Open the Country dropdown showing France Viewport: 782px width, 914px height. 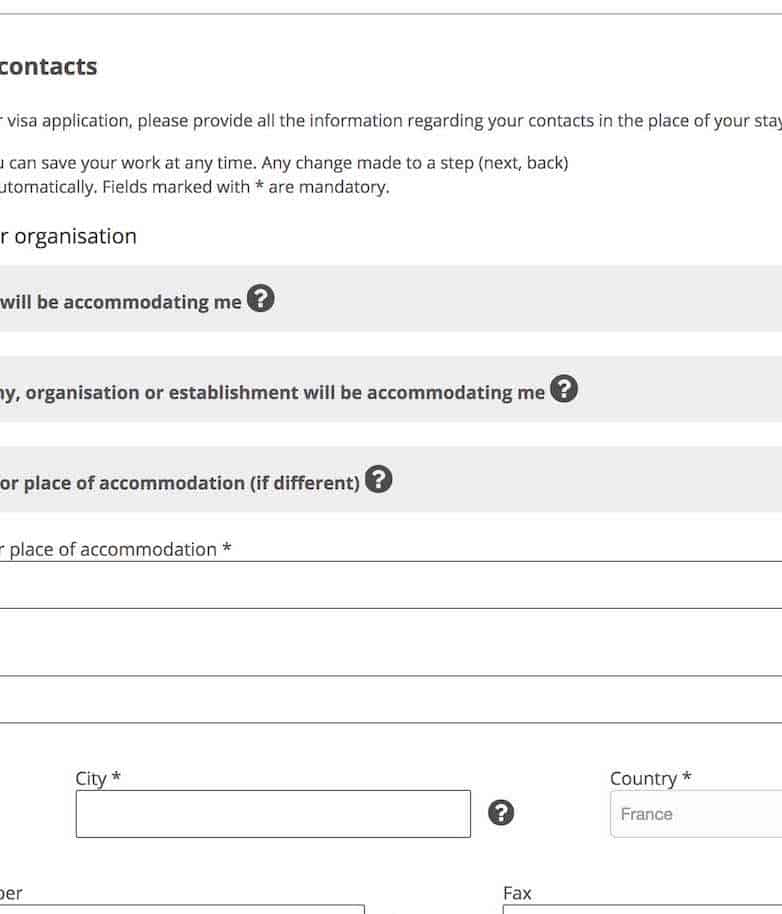[695, 814]
